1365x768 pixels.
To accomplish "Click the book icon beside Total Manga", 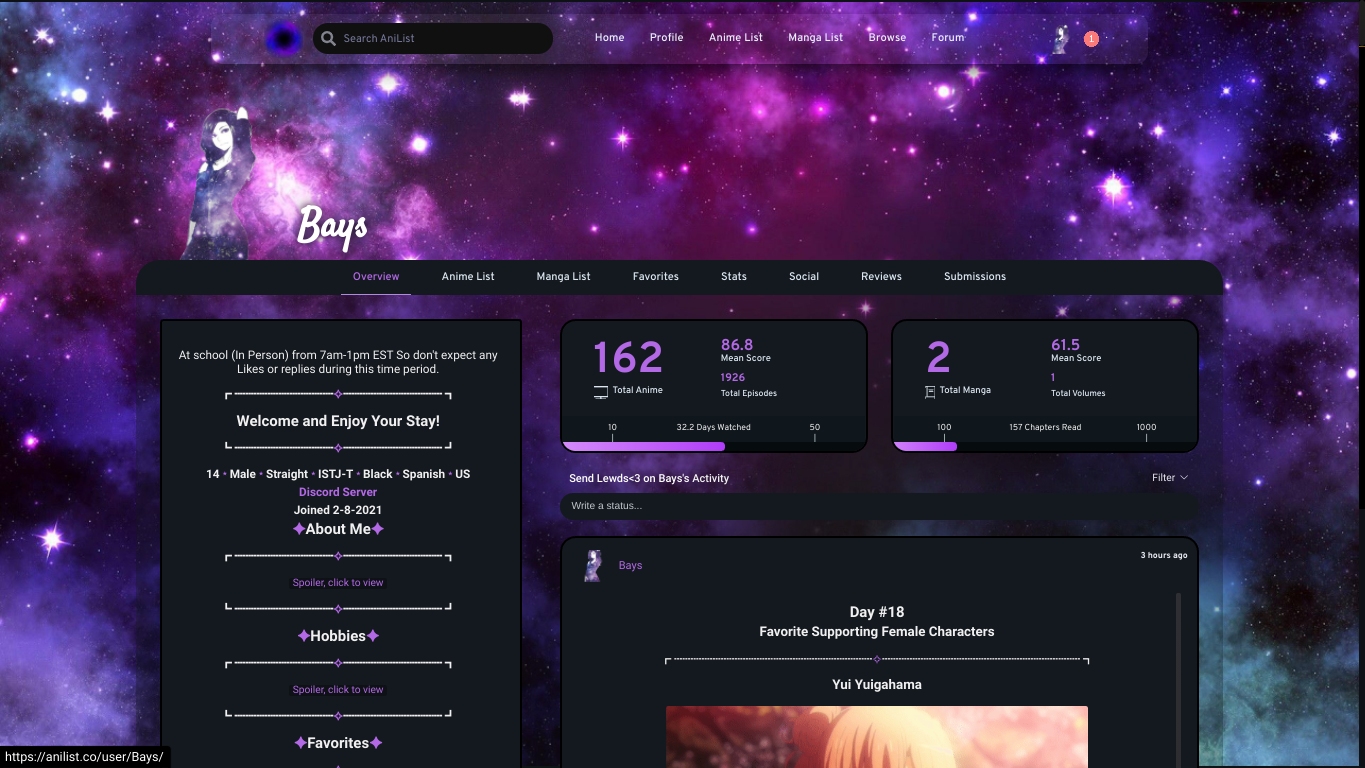I will point(929,391).
